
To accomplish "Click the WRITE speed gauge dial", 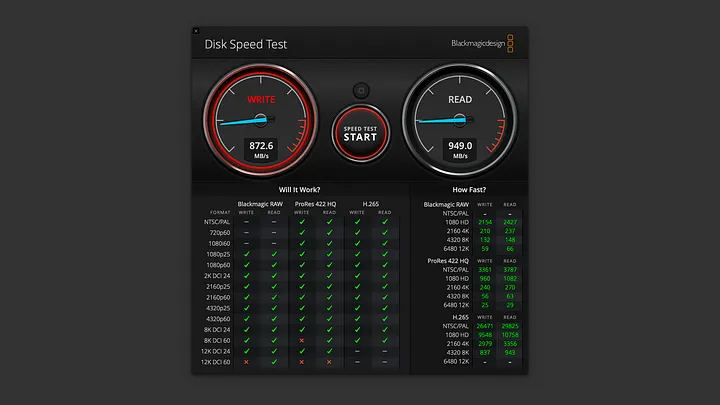I will pos(261,120).
